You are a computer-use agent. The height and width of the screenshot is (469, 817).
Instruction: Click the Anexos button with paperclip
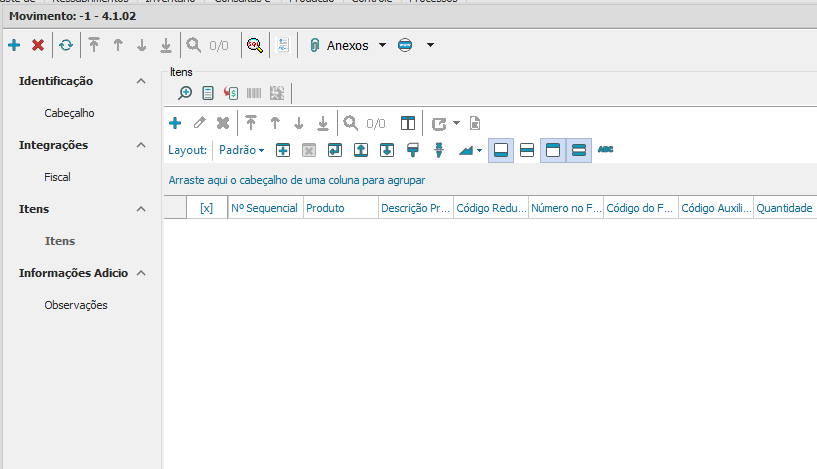[x=339, y=45]
